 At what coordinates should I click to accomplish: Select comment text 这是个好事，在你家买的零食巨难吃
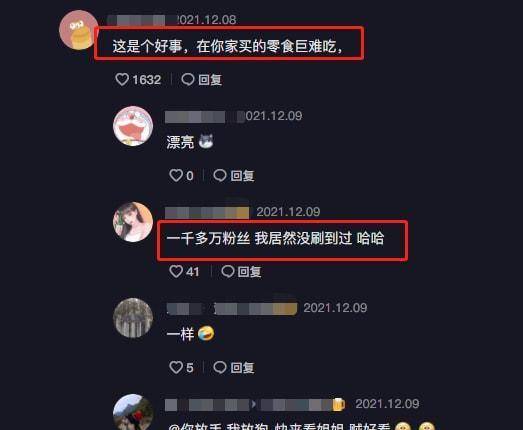224,46
